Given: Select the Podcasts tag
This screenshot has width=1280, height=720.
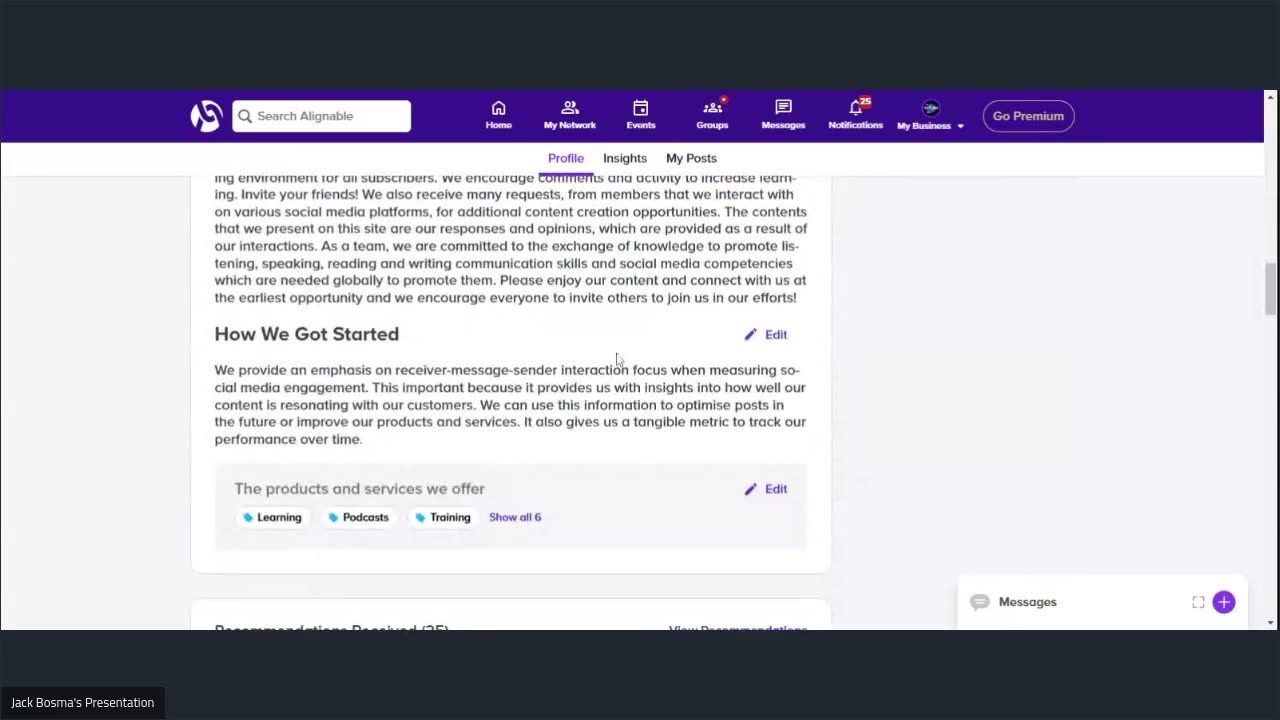Looking at the screenshot, I should tap(358, 517).
